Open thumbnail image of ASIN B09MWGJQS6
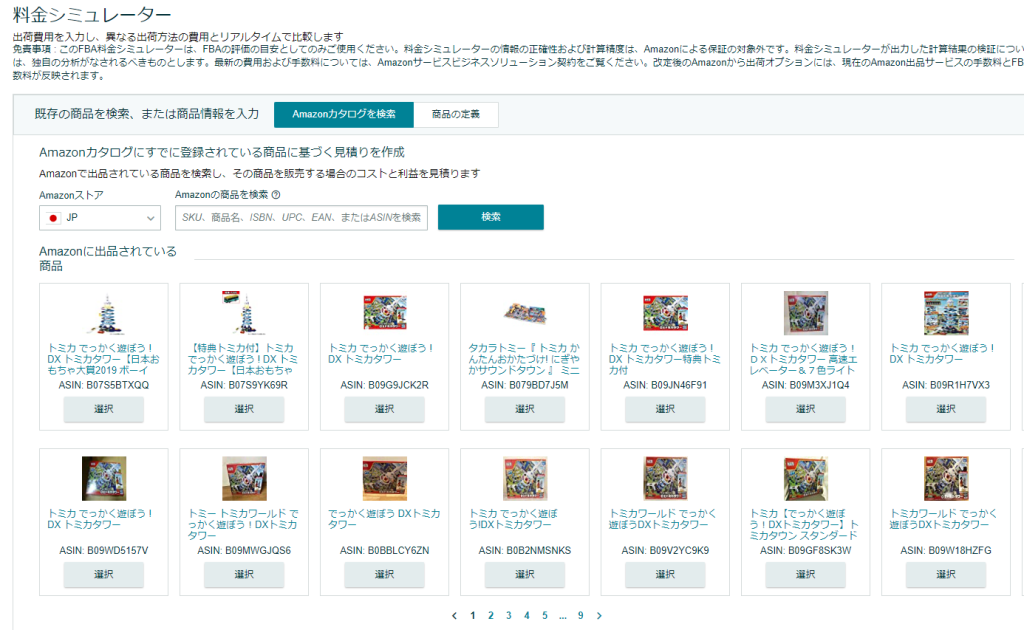 [x=244, y=479]
